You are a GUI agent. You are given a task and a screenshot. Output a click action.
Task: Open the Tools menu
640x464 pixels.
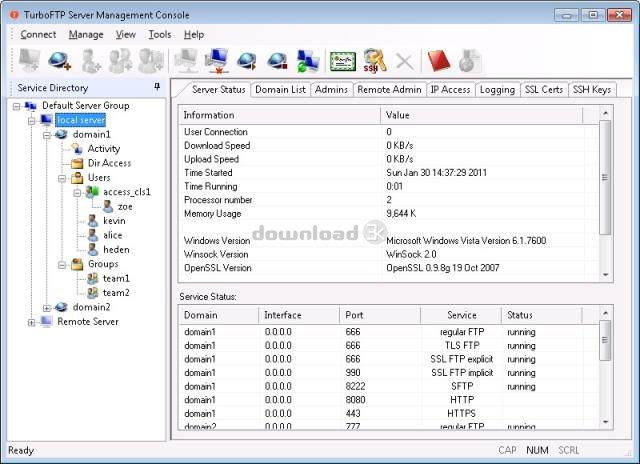point(160,35)
